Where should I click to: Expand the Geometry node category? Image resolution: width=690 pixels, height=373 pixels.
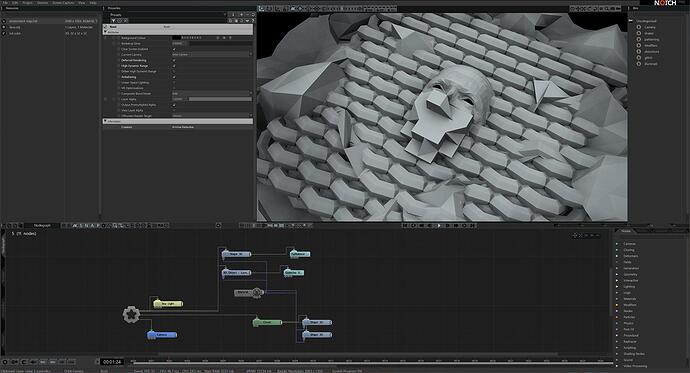(x=617, y=274)
